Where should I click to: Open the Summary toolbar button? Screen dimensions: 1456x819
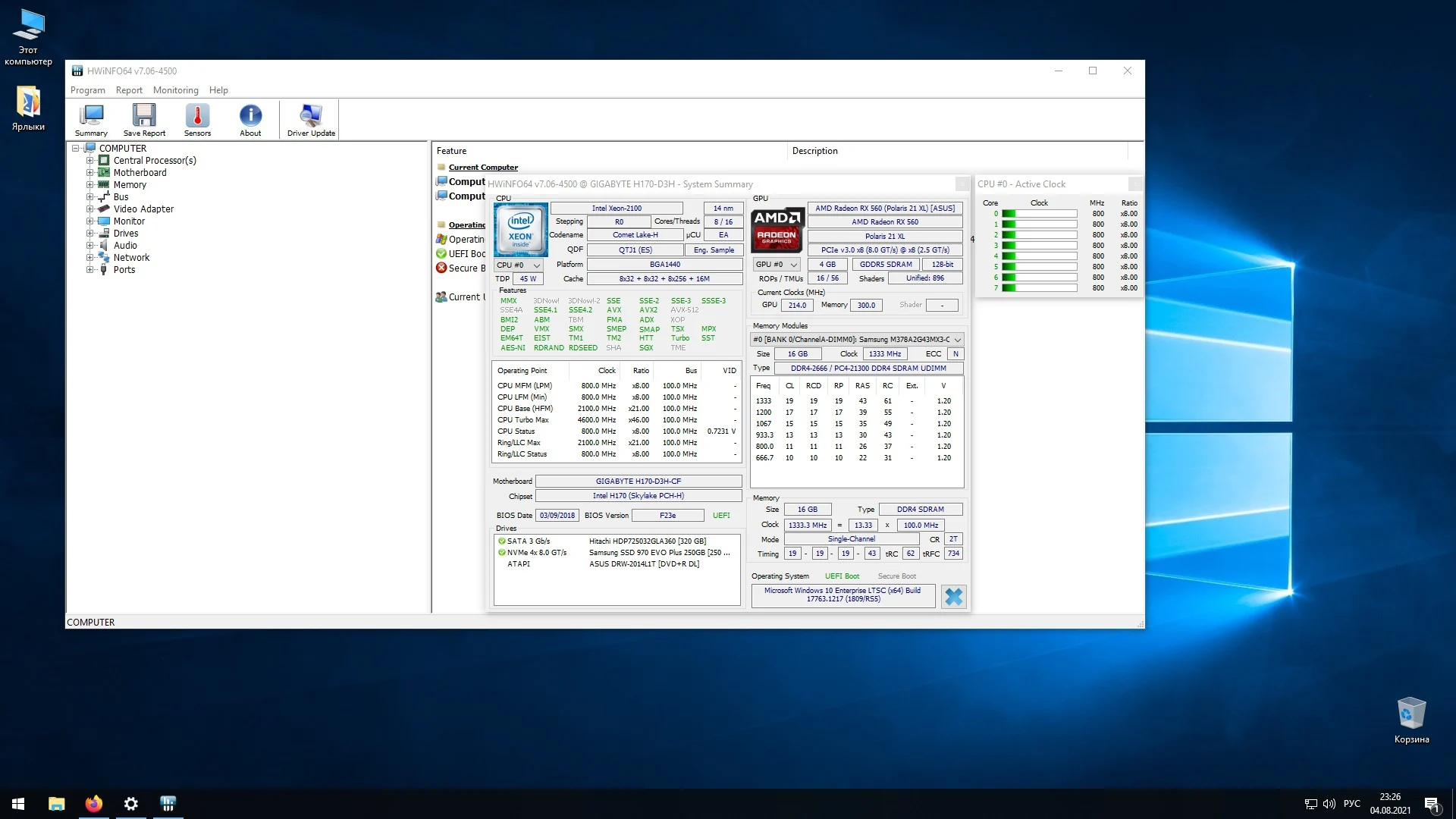91,120
